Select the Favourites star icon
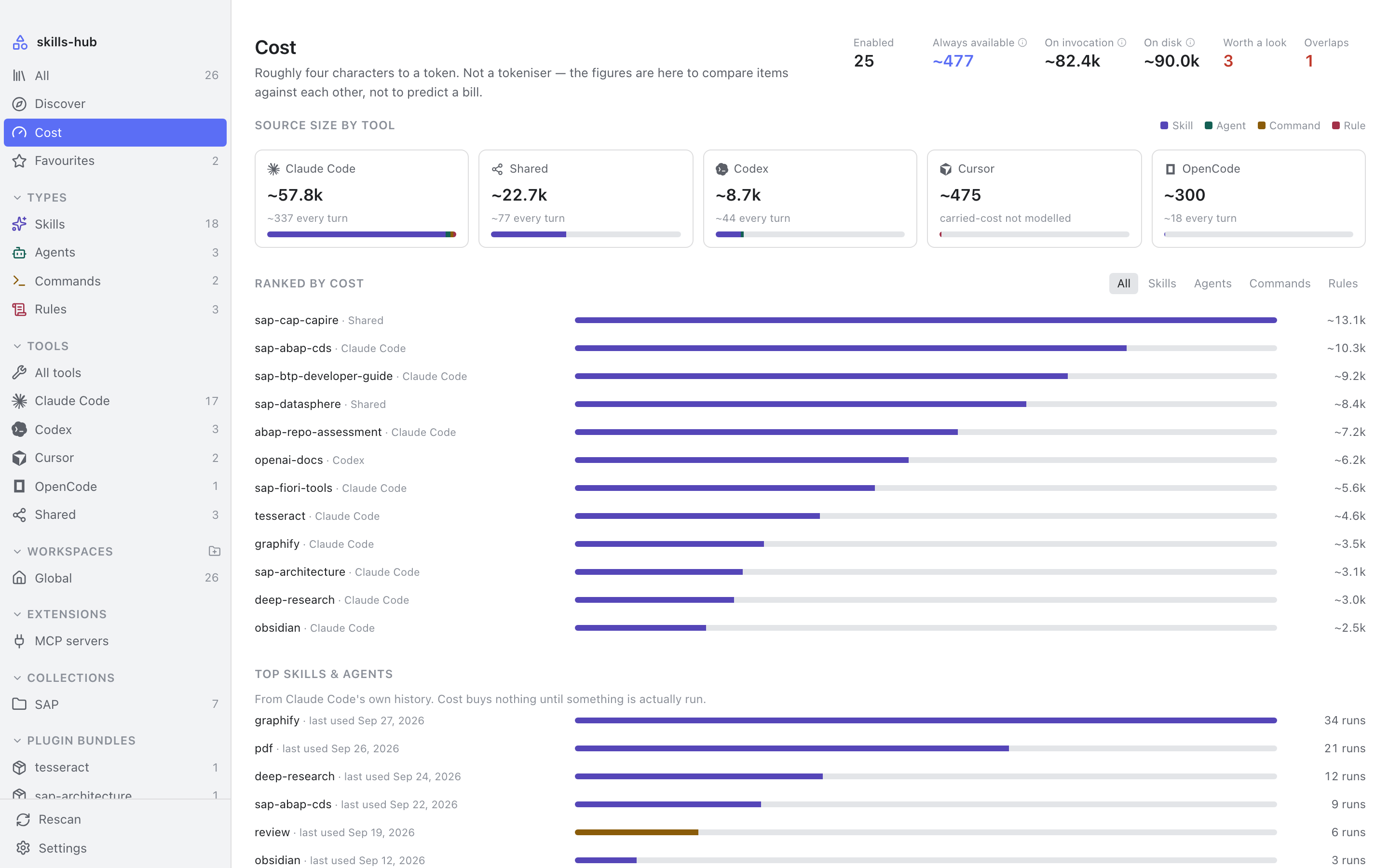The image size is (1389, 868). [x=19, y=161]
